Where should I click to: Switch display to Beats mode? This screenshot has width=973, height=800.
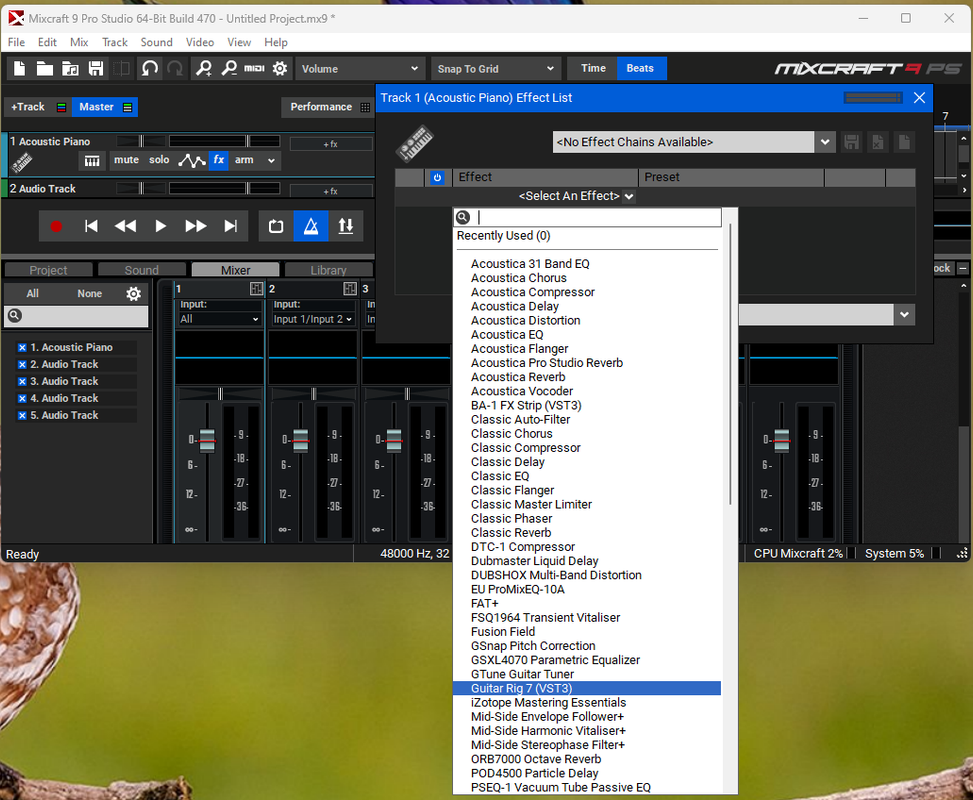click(x=640, y=68)
